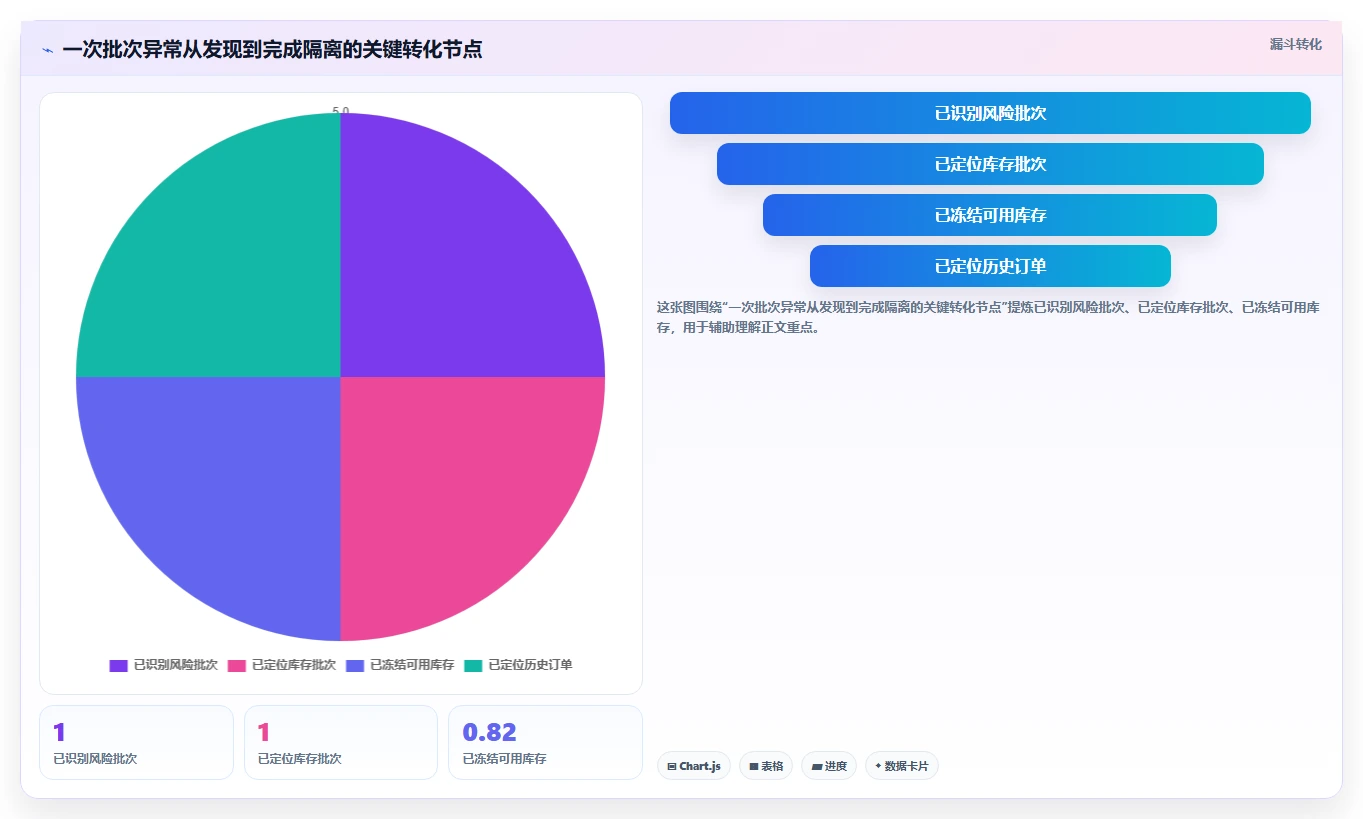
Task: Click the 数据卡片 tag
Action: point(902,766)
